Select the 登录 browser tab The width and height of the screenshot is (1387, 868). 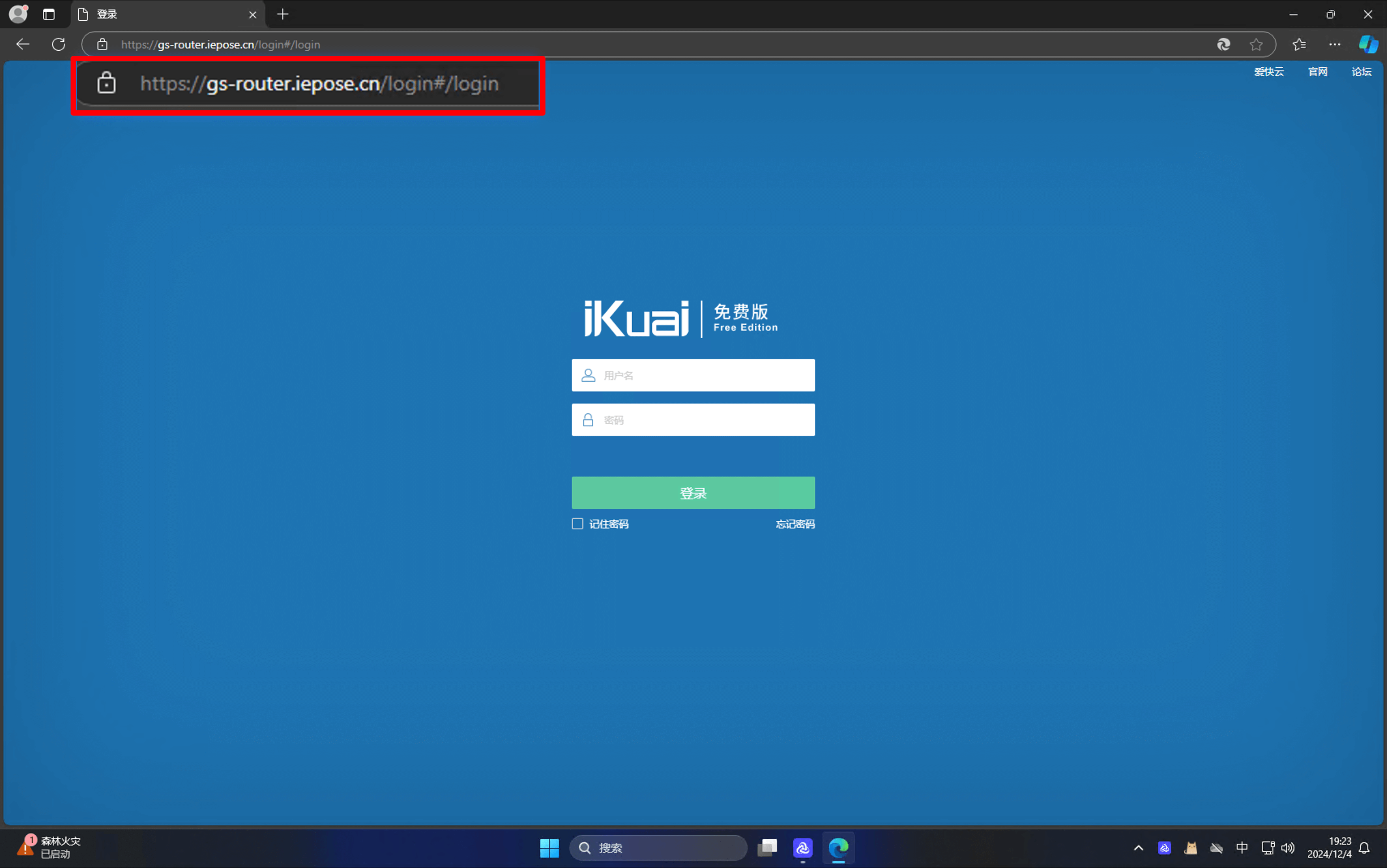click(x=168, y=14)
